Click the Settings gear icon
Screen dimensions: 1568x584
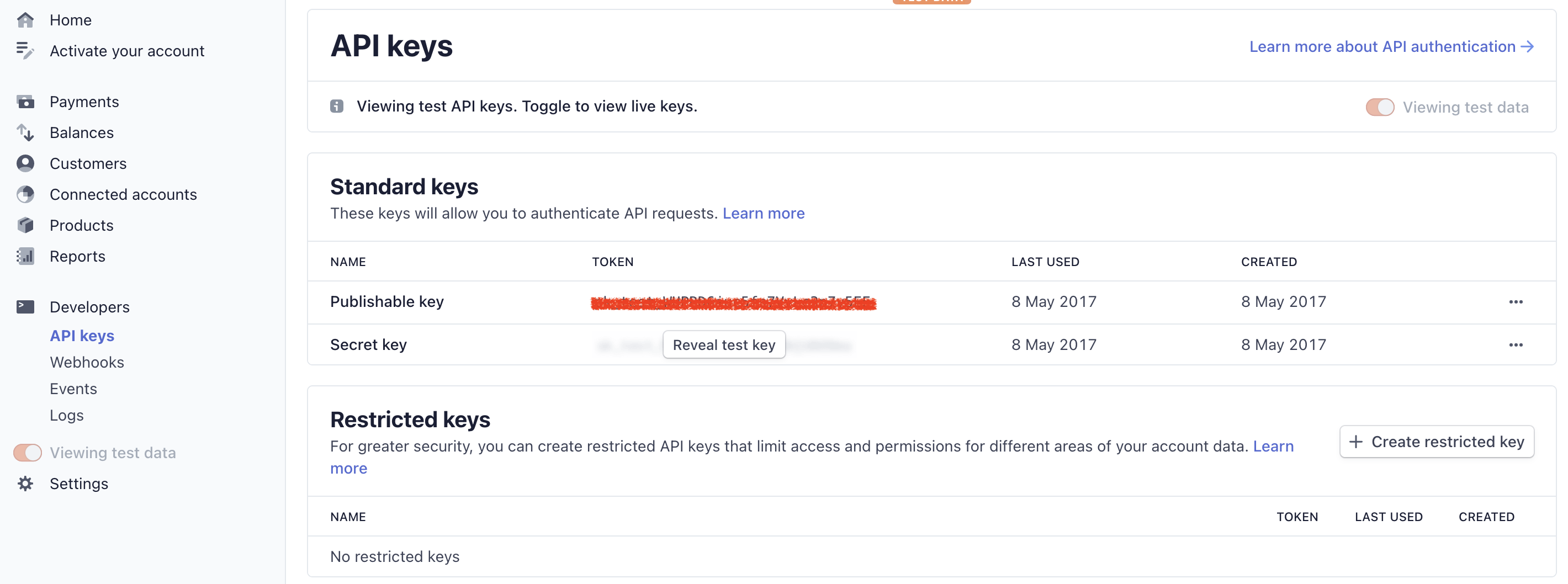click(25, 484)
